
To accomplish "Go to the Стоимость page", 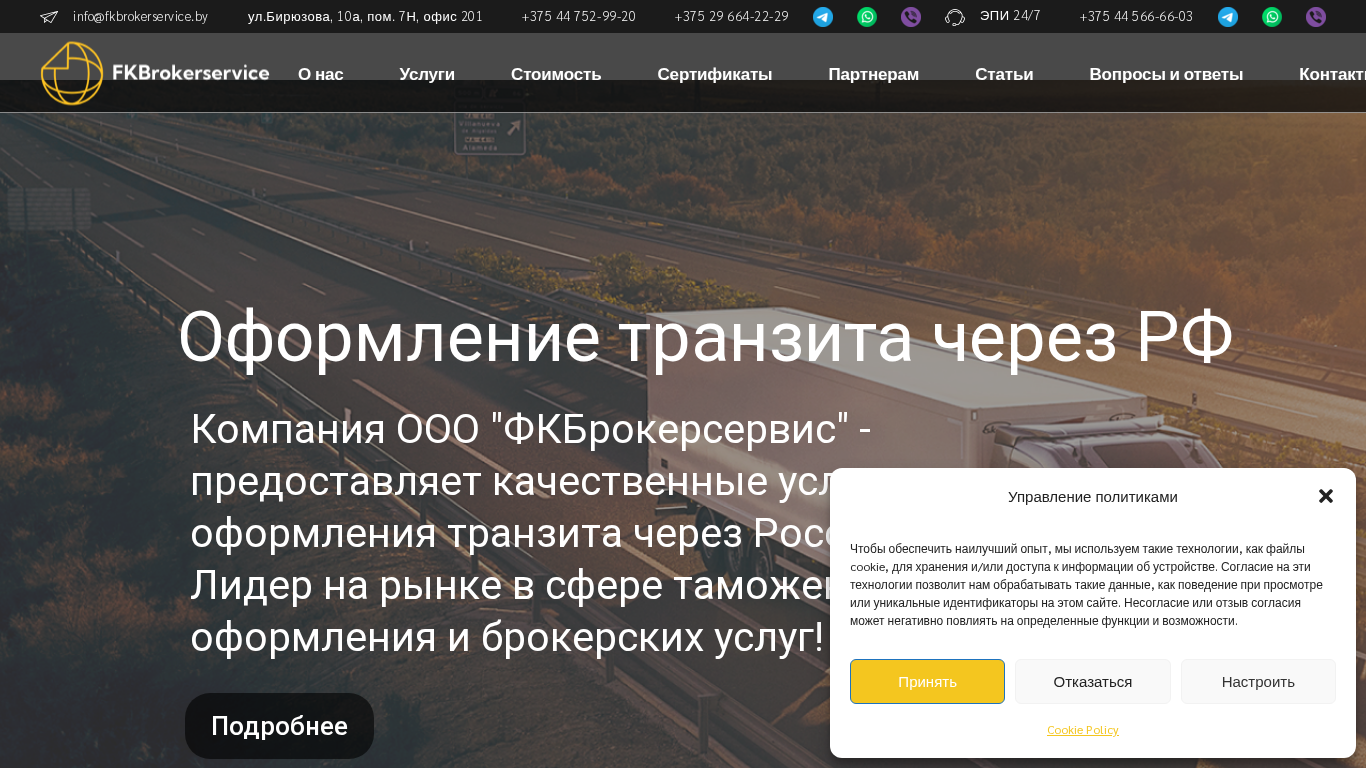I will (556, 74).
